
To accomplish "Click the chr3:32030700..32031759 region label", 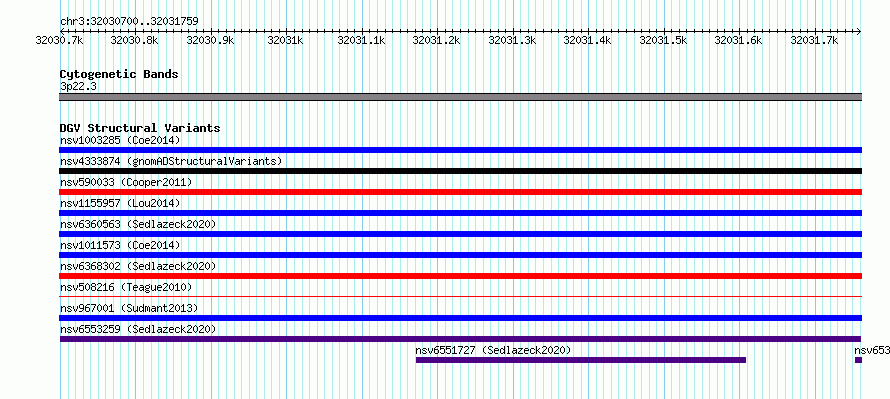I will pyautogui.click(x=129, y=22).
